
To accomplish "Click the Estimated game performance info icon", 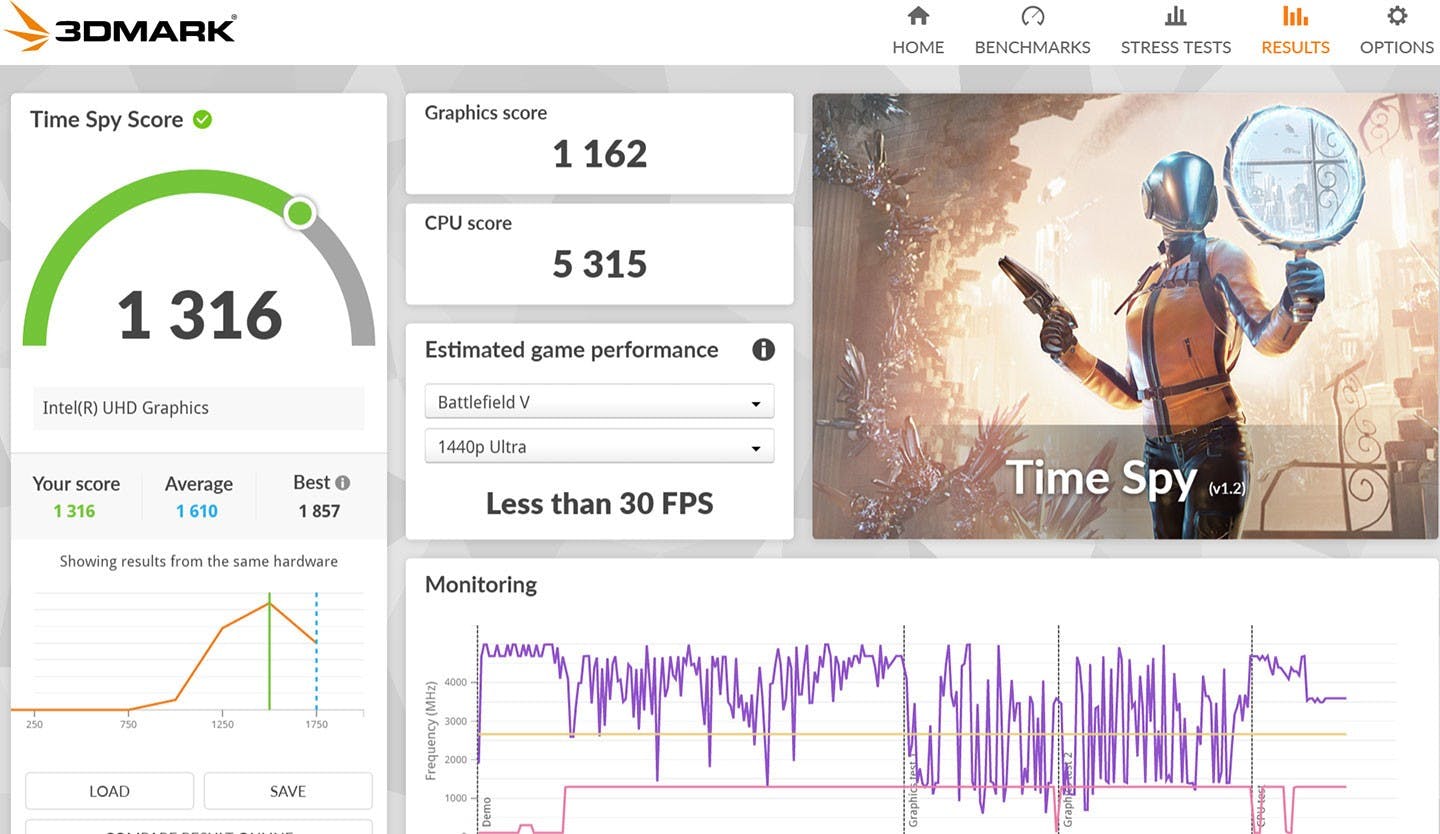I will (763, 350).
